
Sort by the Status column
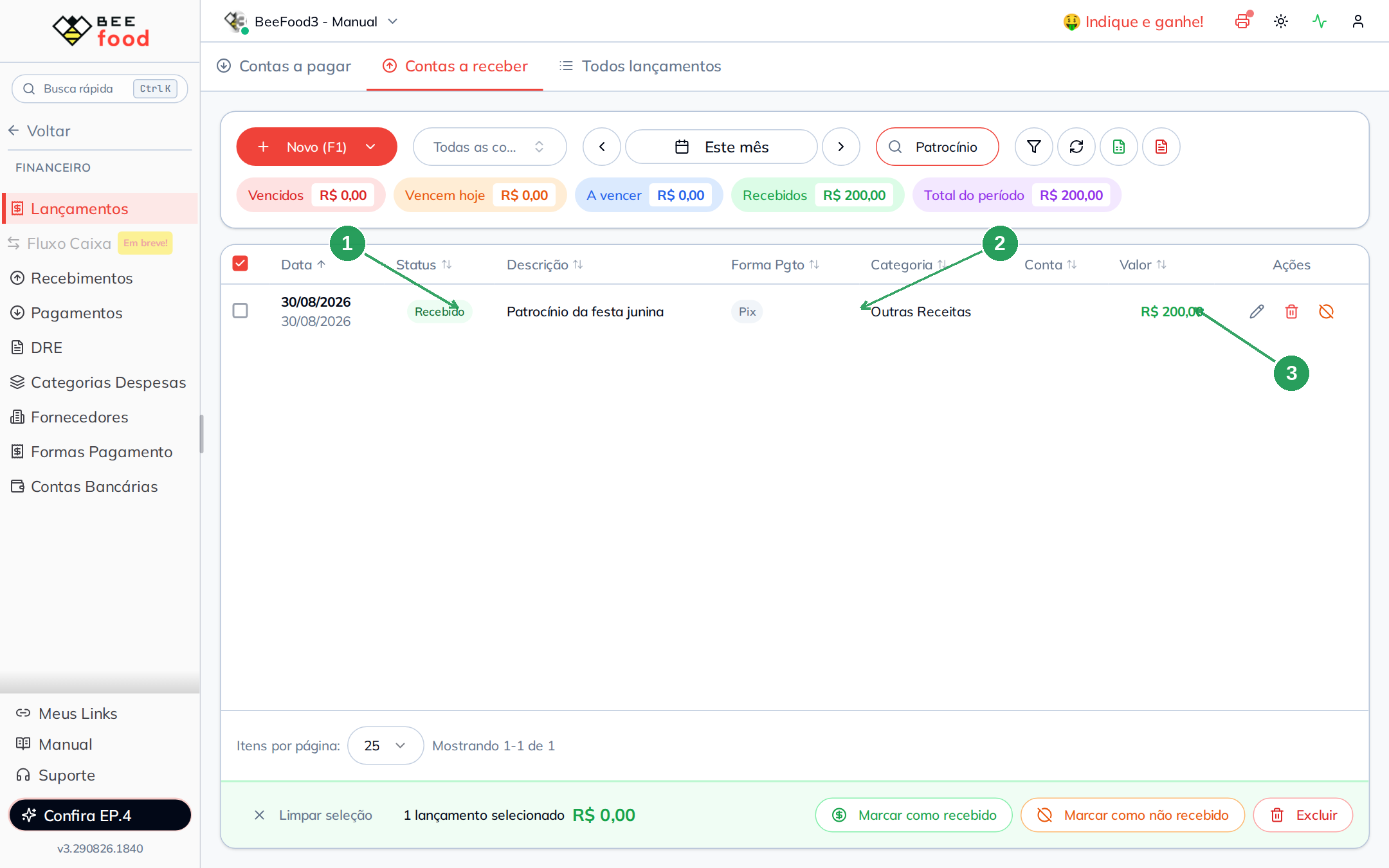[424, 265]
